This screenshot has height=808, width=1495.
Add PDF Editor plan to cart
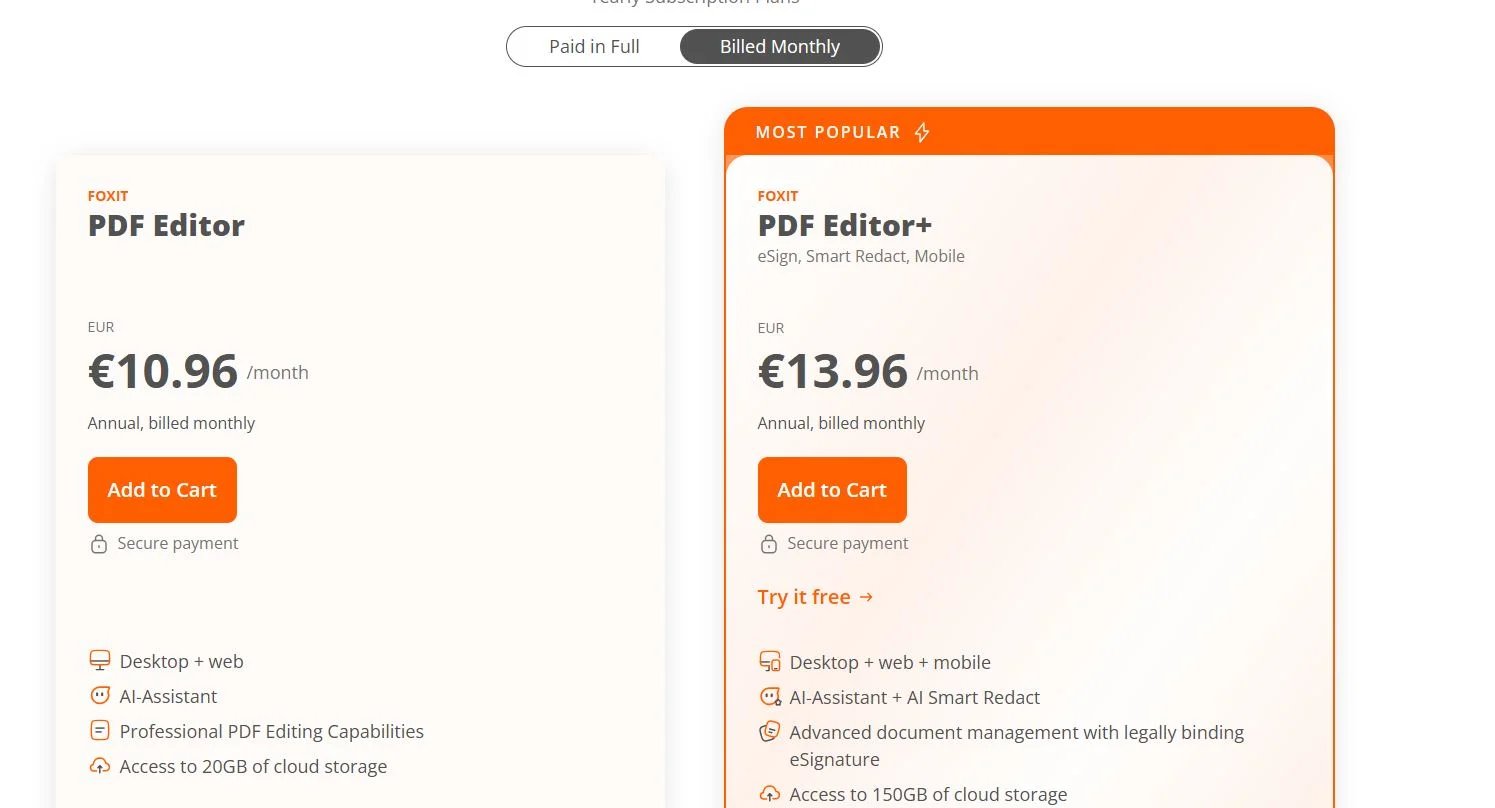pyautogui.click(x=162, y=490)
